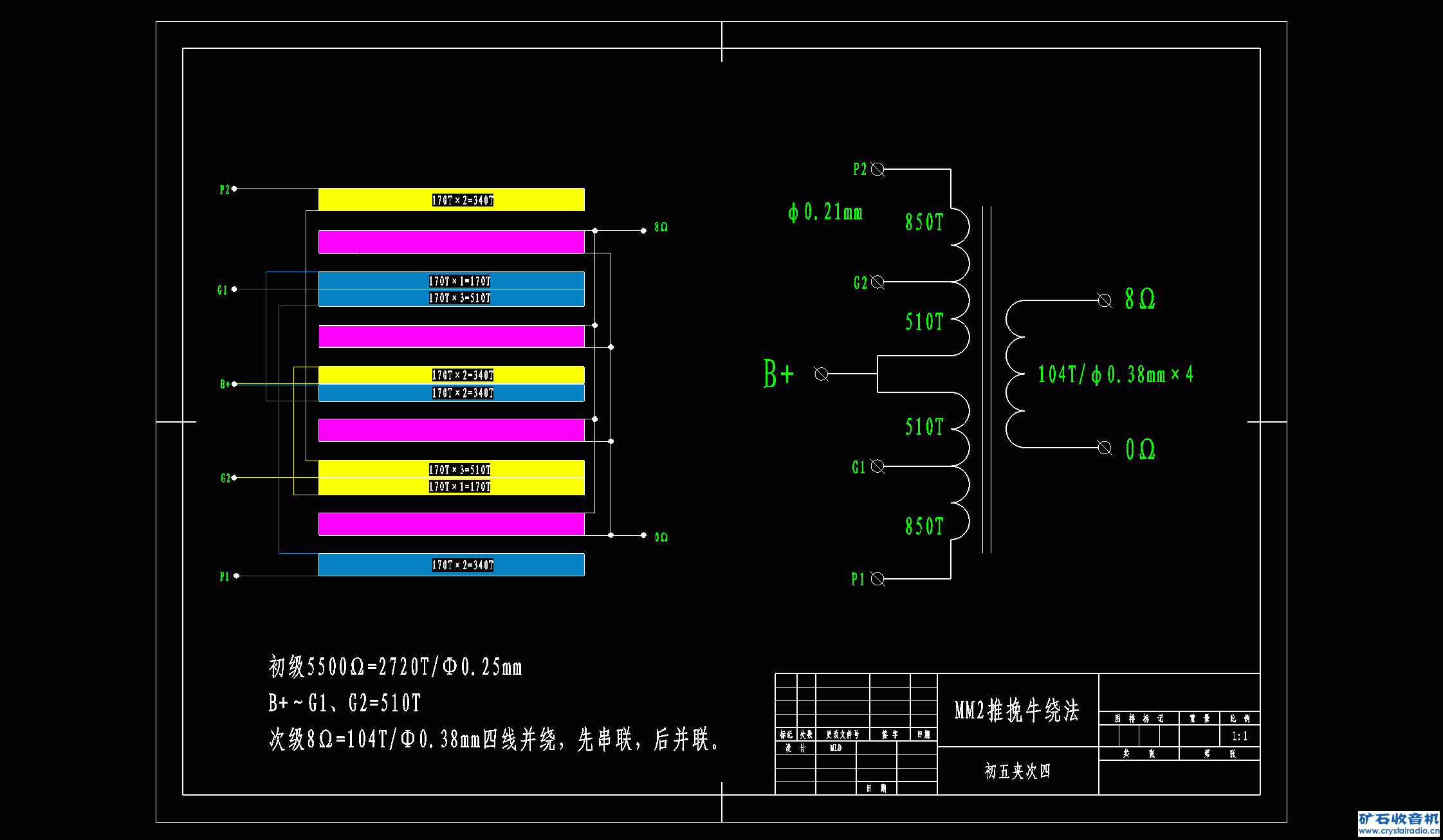Viewport: 1443px width, 840px height.
Task: Click the 510T label near G2
Action: click(924, 322)
